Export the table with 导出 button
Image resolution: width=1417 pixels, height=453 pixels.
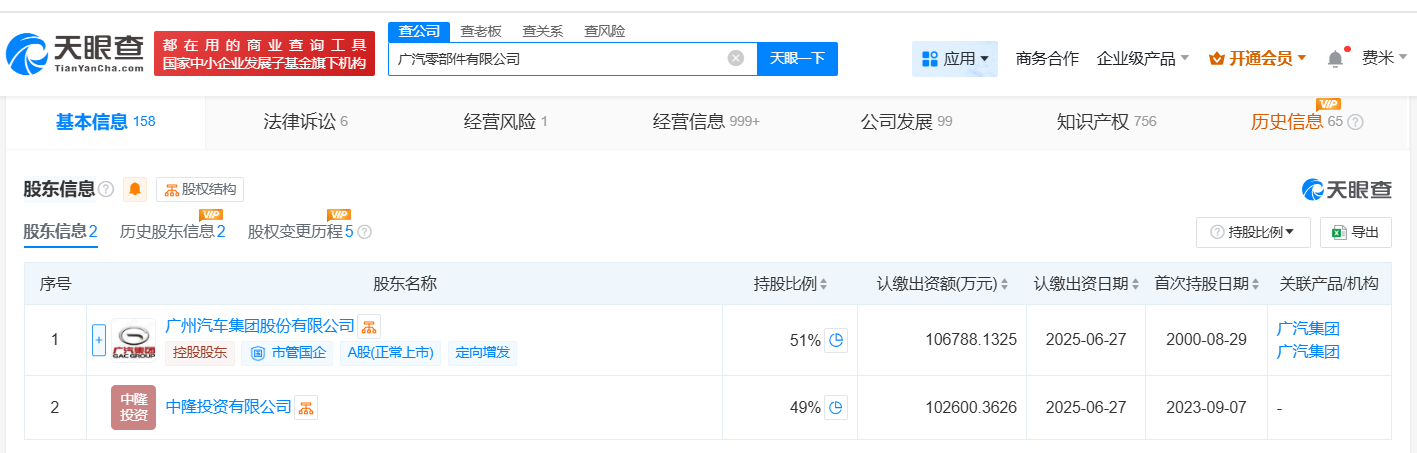(x=1355, y=232)
